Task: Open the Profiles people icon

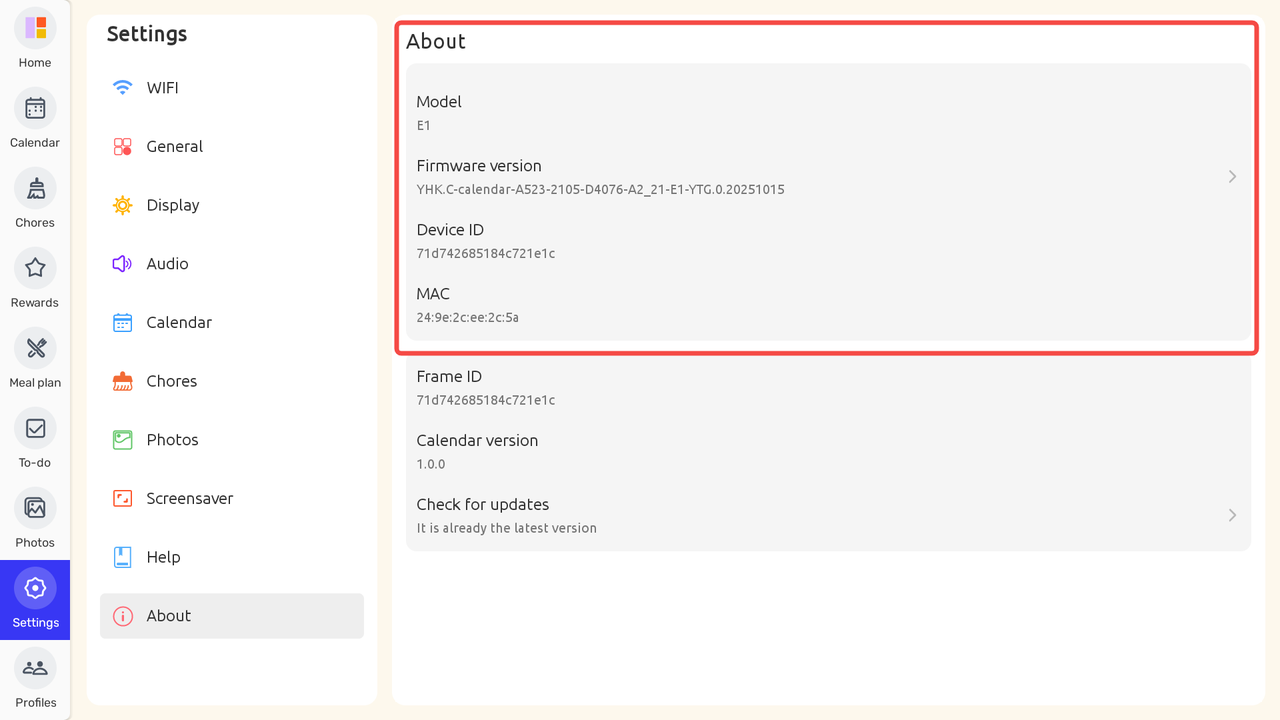Action: pyautogui.click(x=35, y=668)
